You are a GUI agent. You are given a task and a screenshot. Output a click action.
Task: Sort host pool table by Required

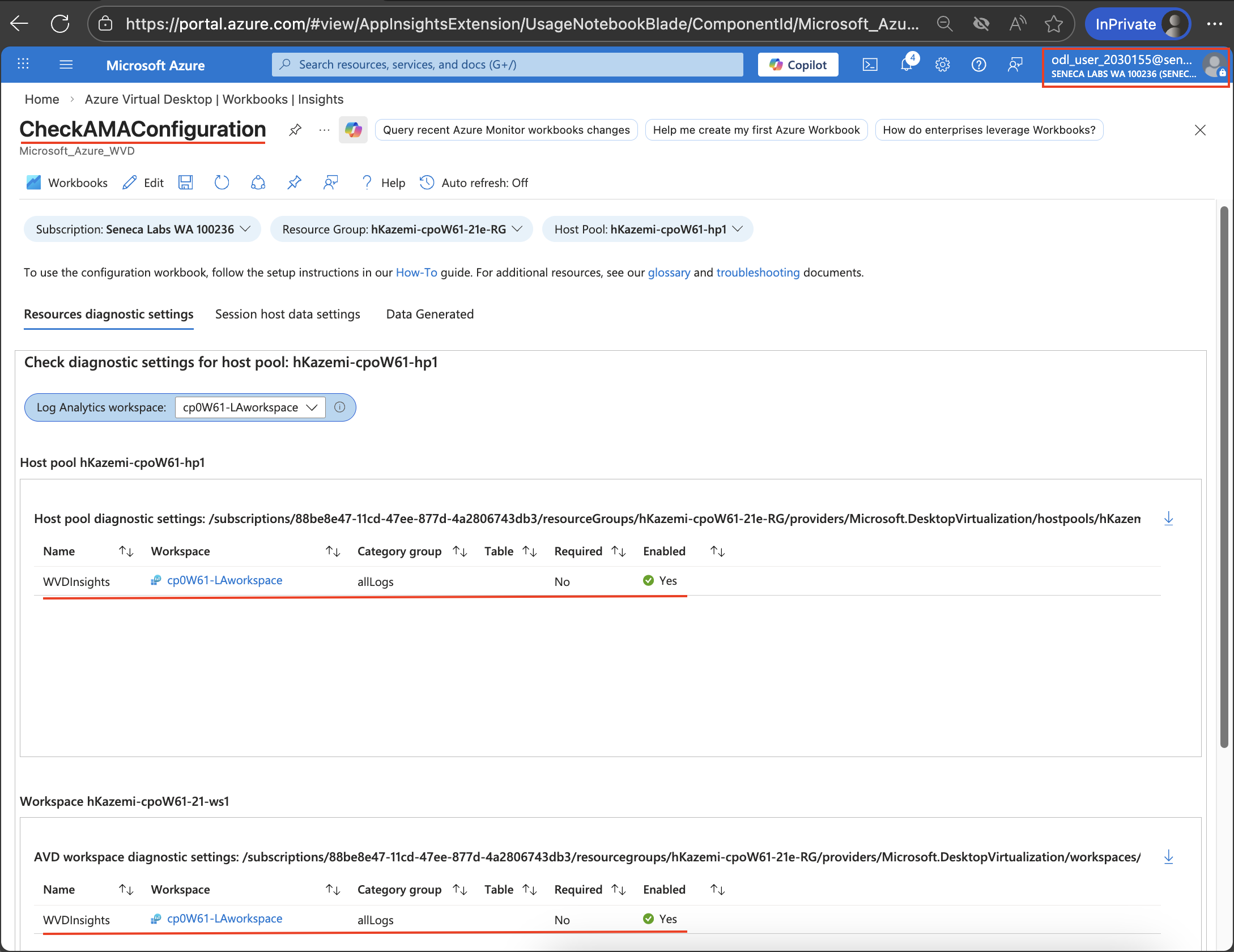(x=619, y=551)
